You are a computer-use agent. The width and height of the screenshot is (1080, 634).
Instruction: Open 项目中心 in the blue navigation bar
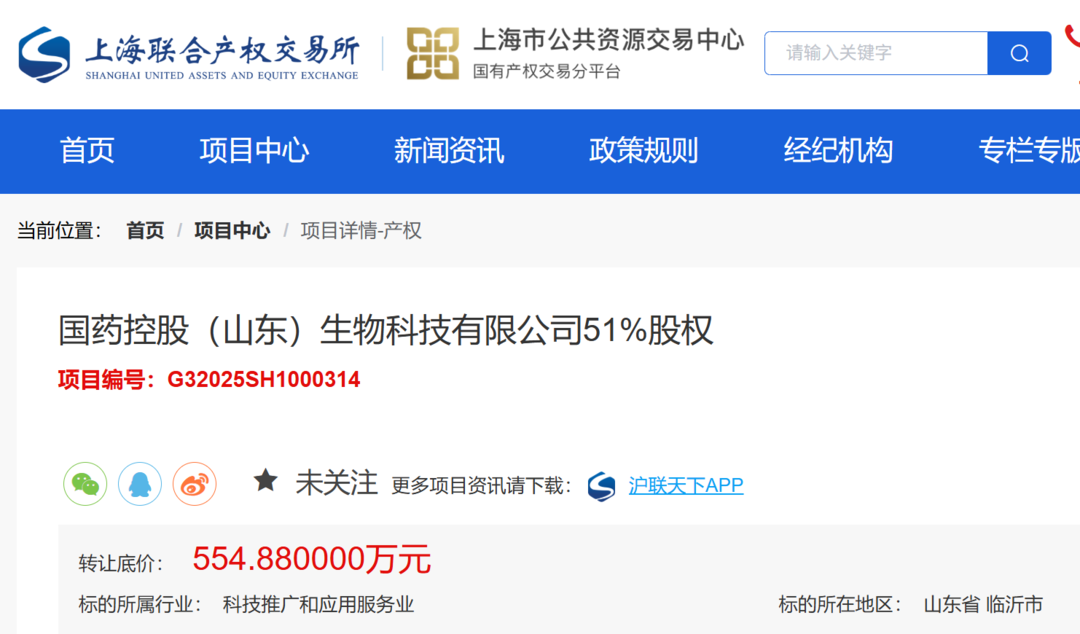(254, 151)
